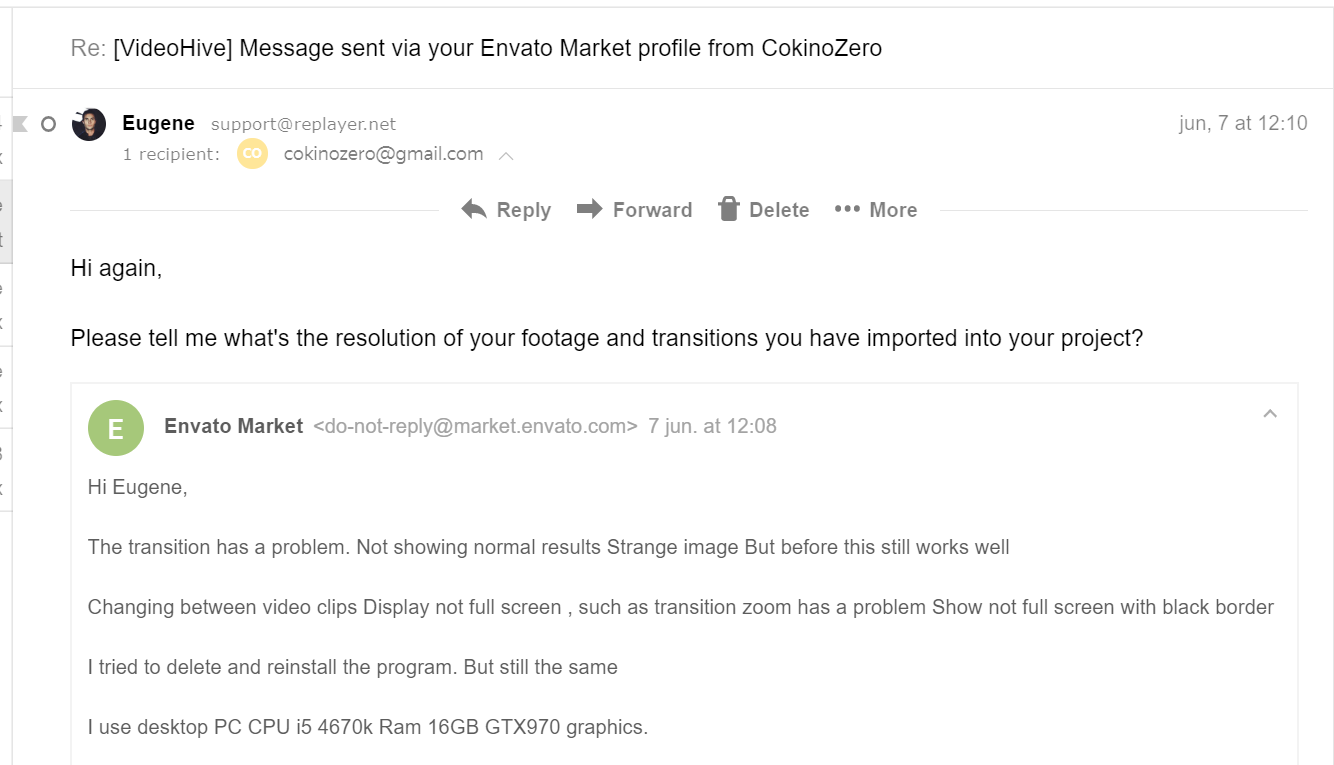The height and width of the screenshot is (765, 1334).
Task: Collapse the recipient details caret
Action: (506, 156)
